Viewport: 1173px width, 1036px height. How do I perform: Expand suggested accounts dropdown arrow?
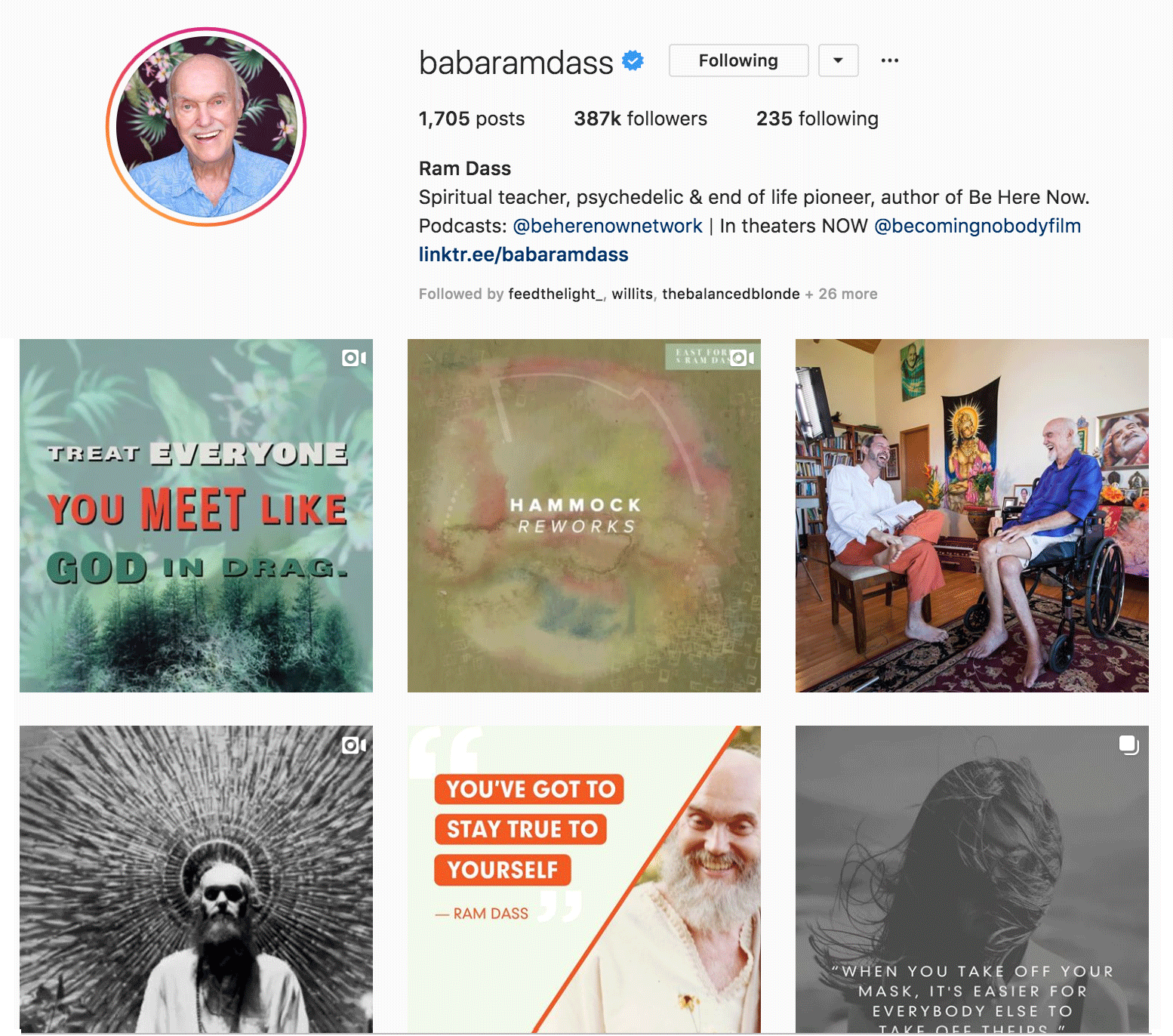pyautogui.click(x=838, y=60)
